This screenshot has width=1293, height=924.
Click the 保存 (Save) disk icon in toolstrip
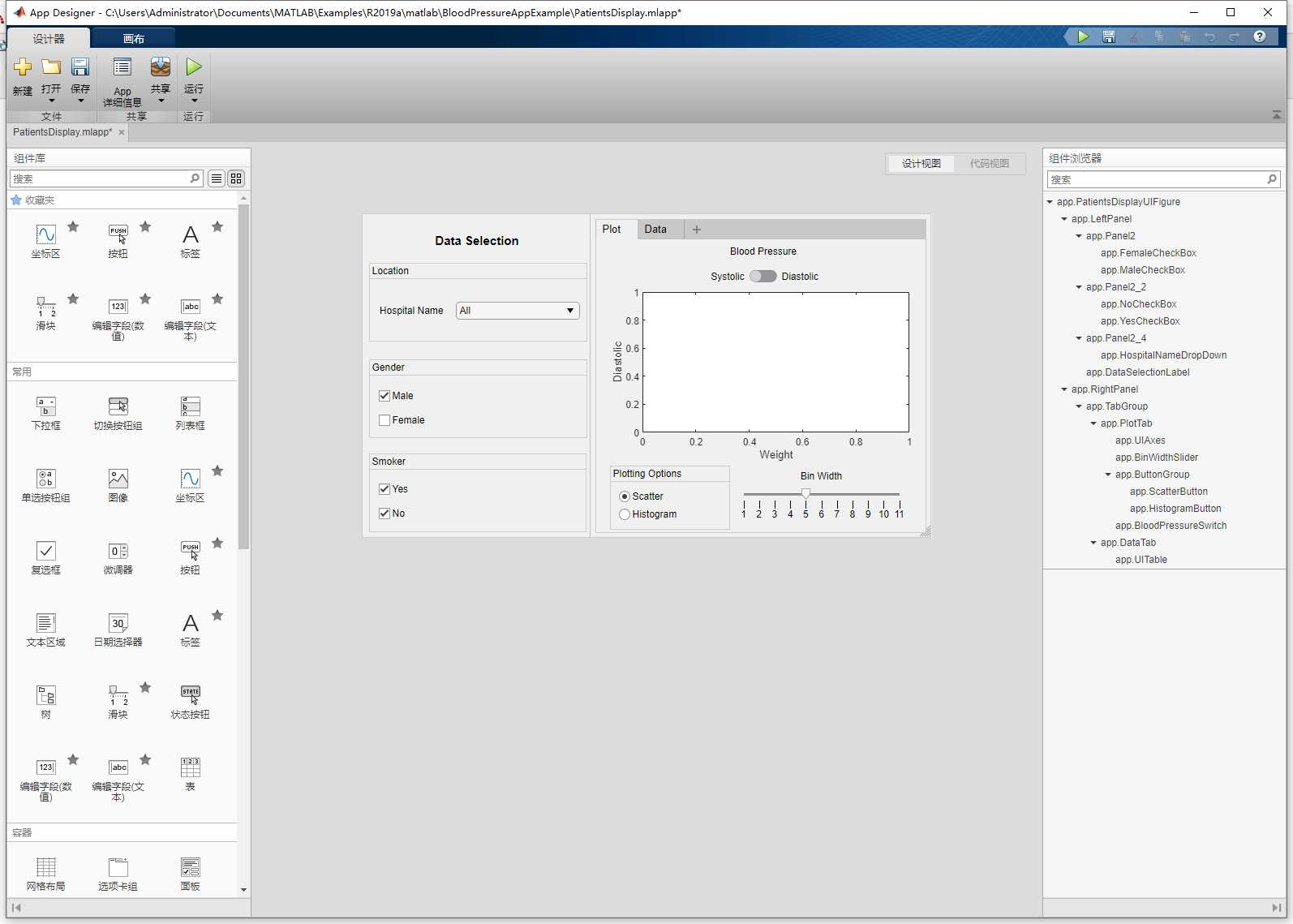(x=80, y=67)
